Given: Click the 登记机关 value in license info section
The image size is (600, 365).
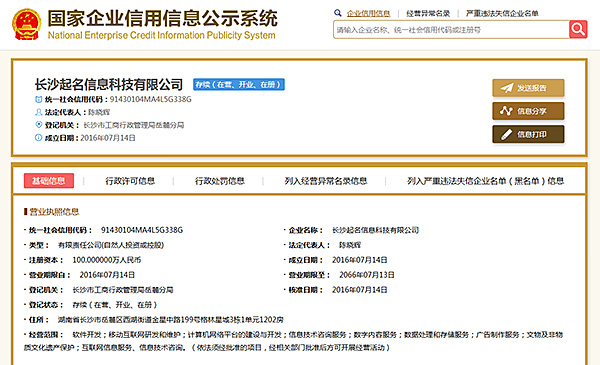Looking at the screenshot, I should (123, 290).
